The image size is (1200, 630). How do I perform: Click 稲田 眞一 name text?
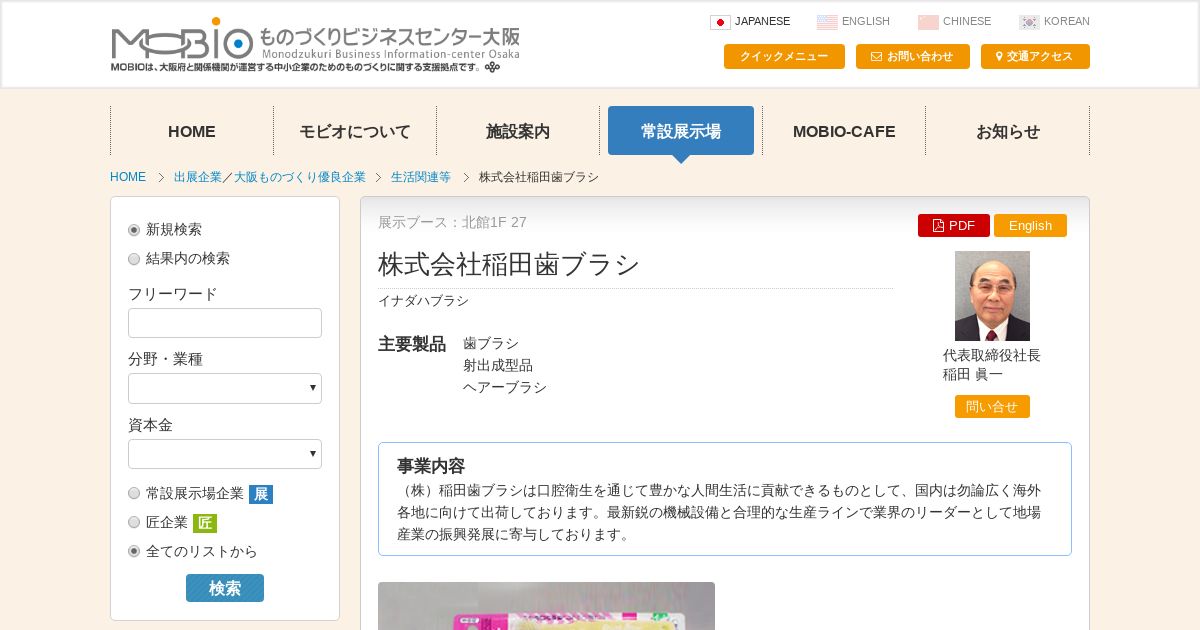[973, 374]
